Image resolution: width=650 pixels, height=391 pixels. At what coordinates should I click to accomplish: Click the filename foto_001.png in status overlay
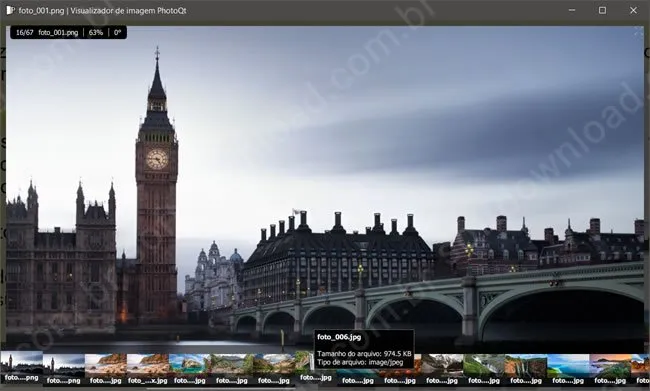(58, 32)
